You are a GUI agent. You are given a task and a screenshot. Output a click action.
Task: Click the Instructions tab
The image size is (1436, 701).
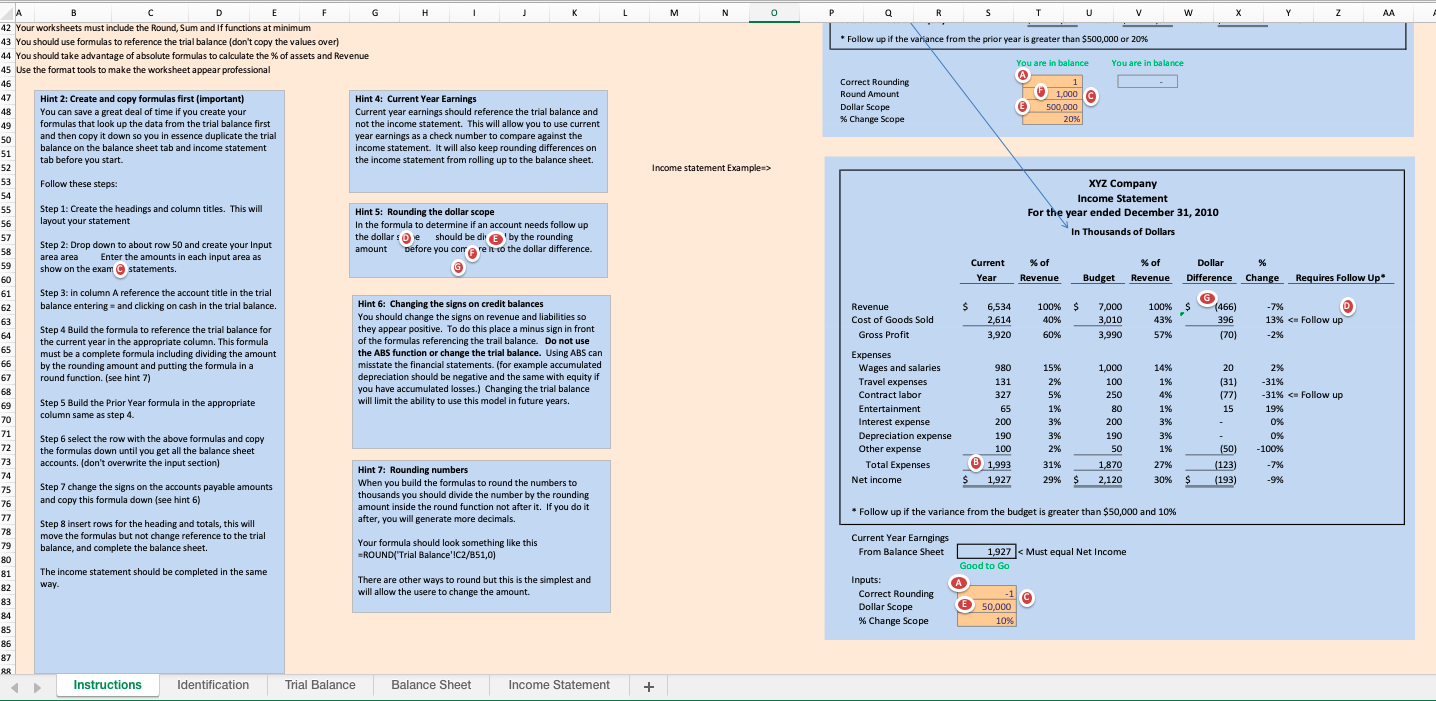coord(107,685)
